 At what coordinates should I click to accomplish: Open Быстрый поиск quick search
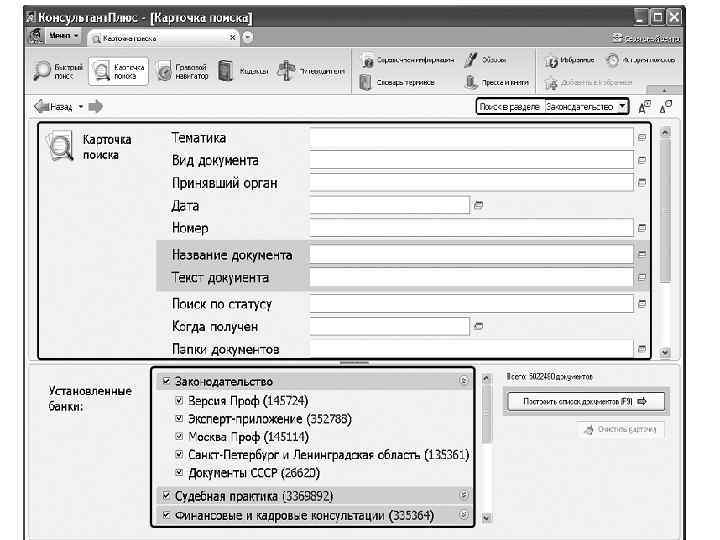click(59, 71)
